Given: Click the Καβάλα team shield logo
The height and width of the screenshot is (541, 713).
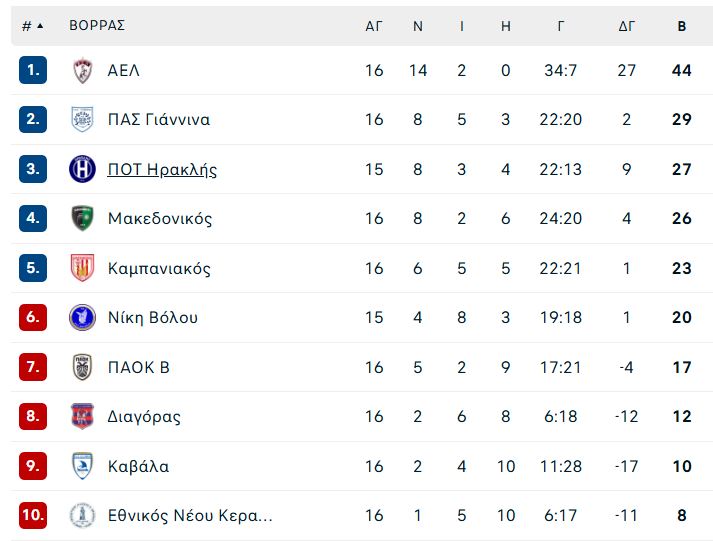Looking at the screenshot, I should (83, 466).
